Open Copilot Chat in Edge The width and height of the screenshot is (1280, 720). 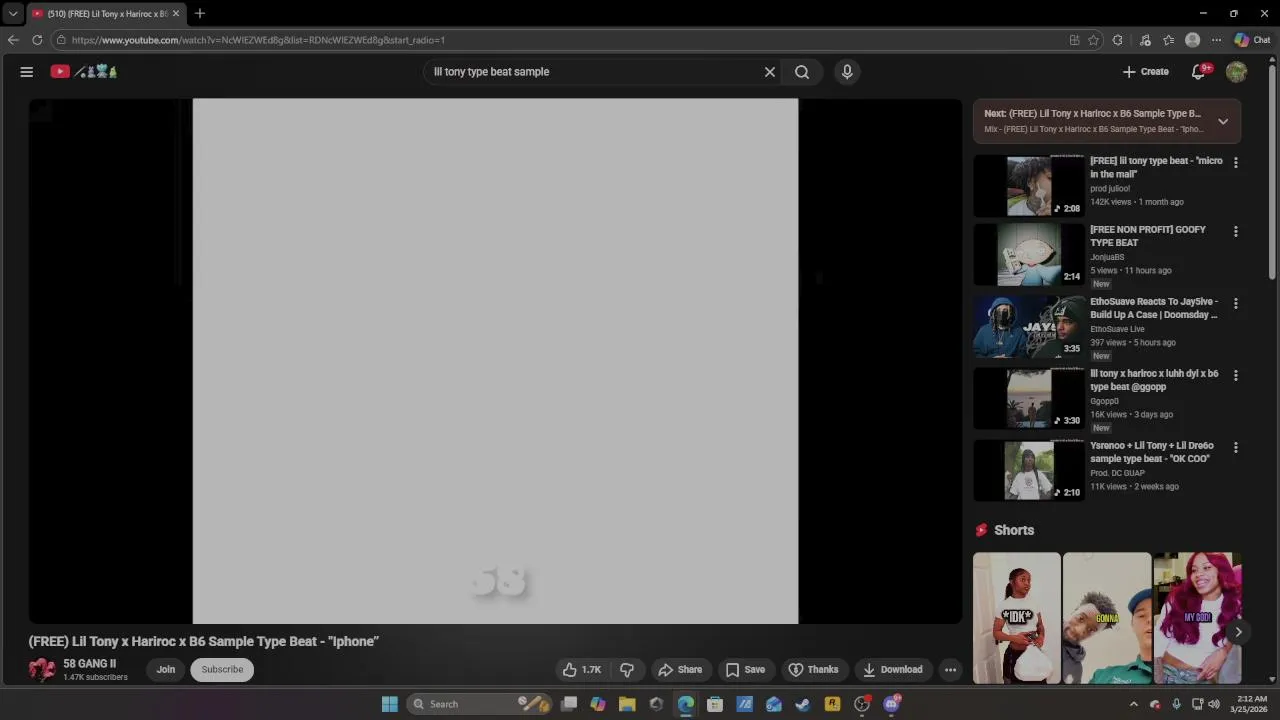[x=1252, y=40]
